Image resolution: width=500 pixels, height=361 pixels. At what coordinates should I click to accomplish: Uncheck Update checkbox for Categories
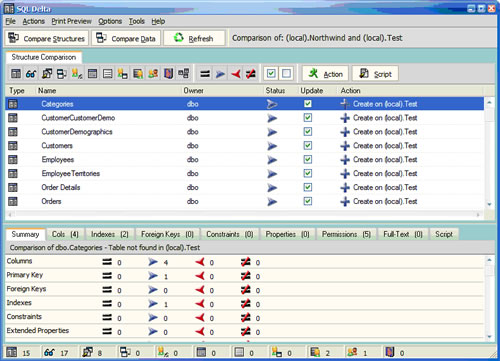click(308, 104)
